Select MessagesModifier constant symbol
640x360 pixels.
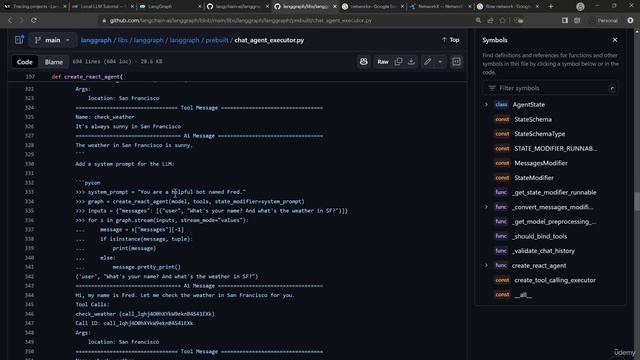pos(541,163)
